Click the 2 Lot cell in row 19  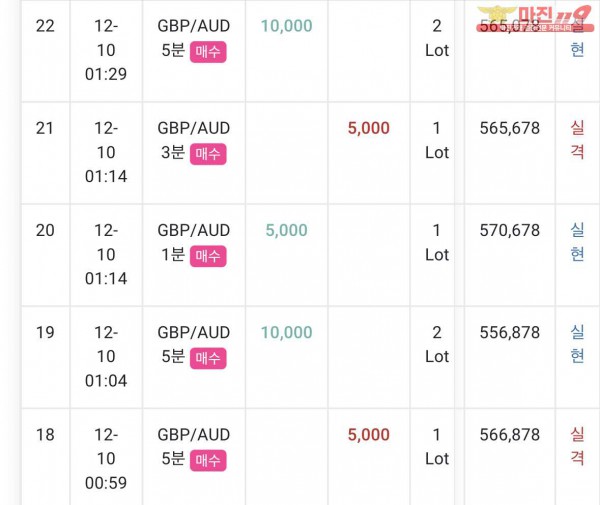tap(437, 345)
